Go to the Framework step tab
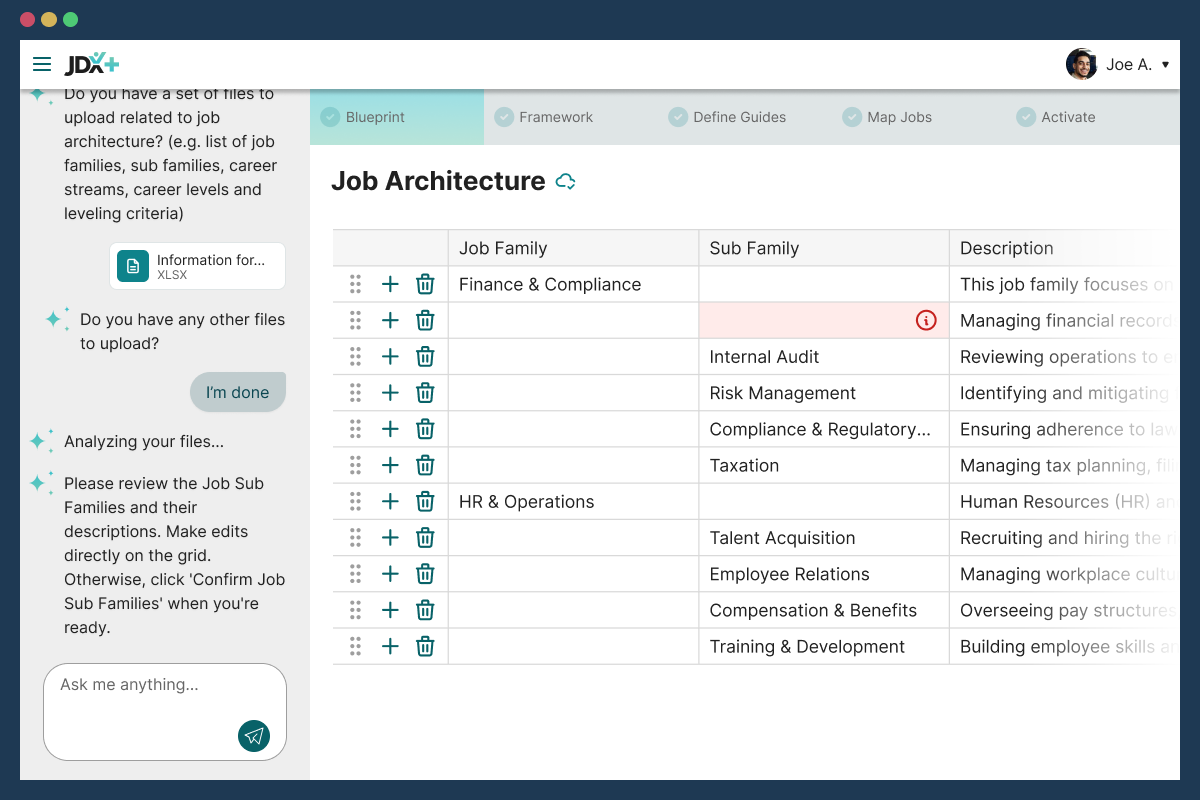 point(570,117)
